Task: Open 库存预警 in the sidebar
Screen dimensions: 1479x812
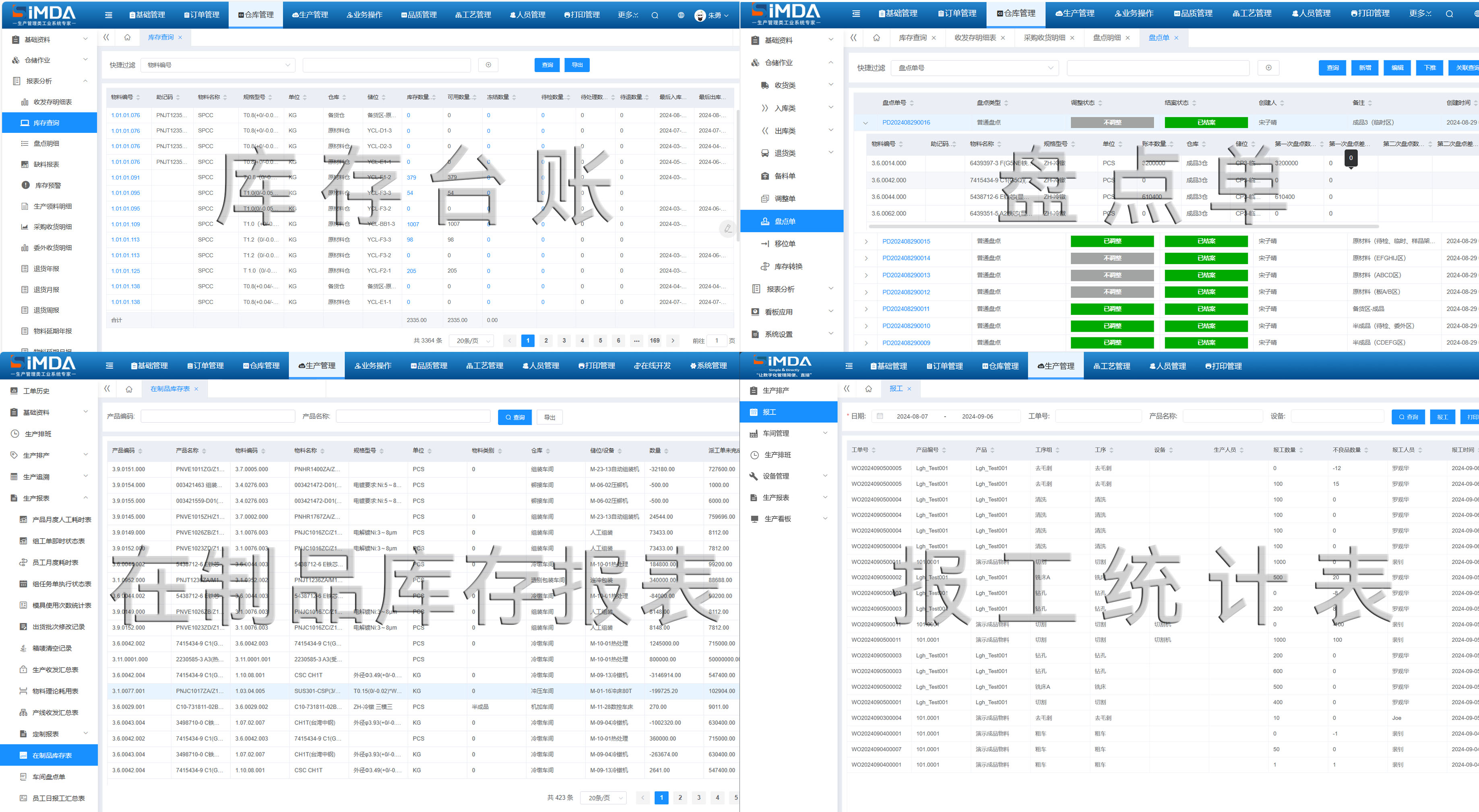Action: pyautogui.click(x=48, y=186)
